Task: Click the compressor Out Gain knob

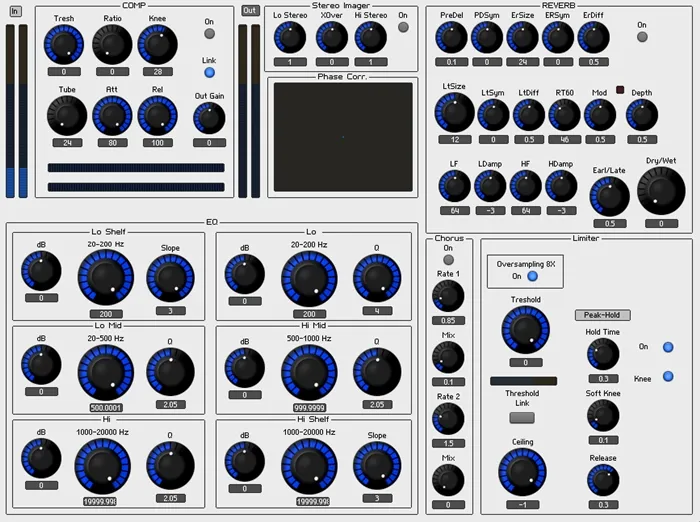Action: (209, 119)
